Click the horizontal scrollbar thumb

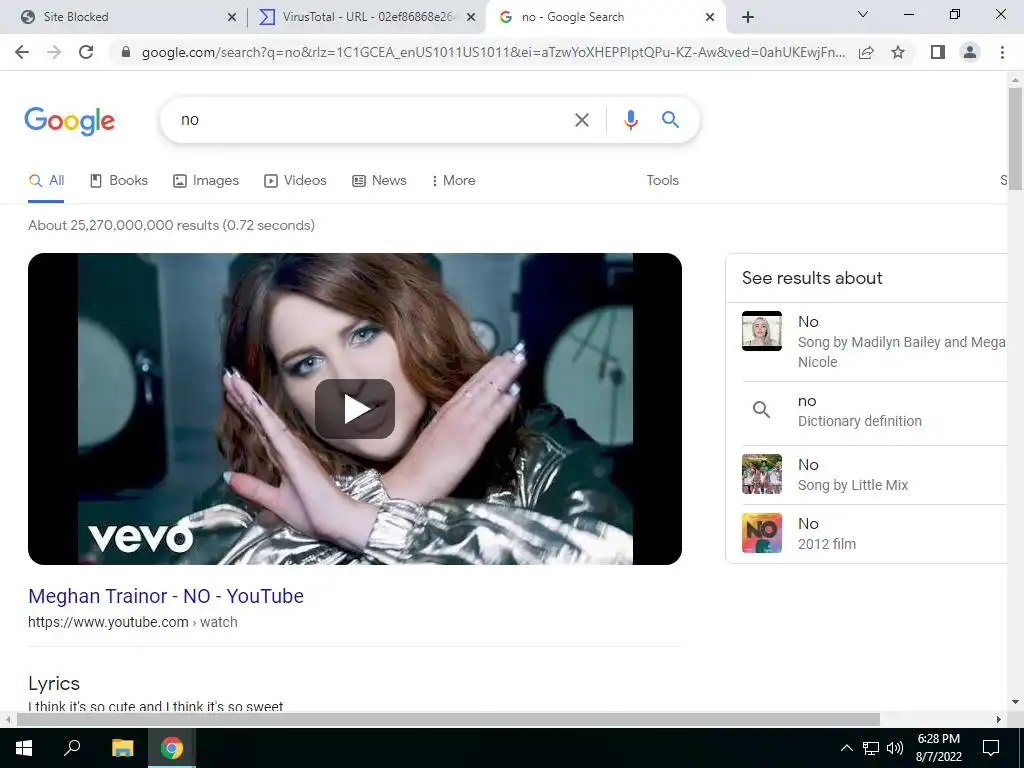pyautogui.click(x=448, y=720)
